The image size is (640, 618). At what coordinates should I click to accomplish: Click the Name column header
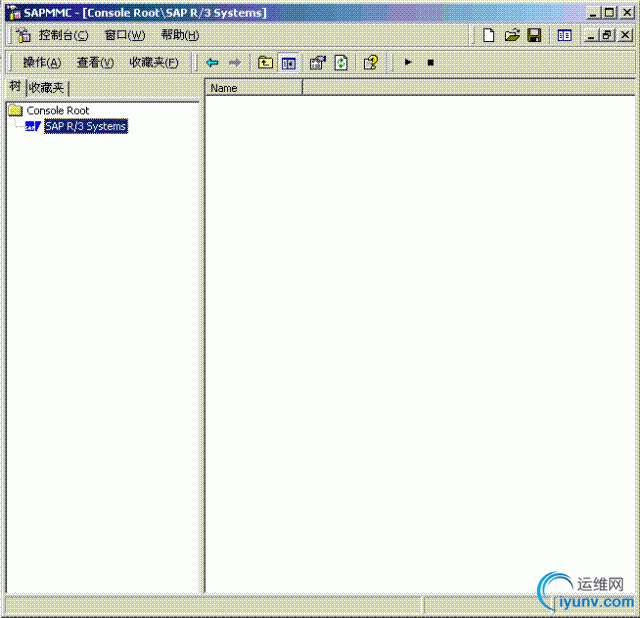coord(253,88)
